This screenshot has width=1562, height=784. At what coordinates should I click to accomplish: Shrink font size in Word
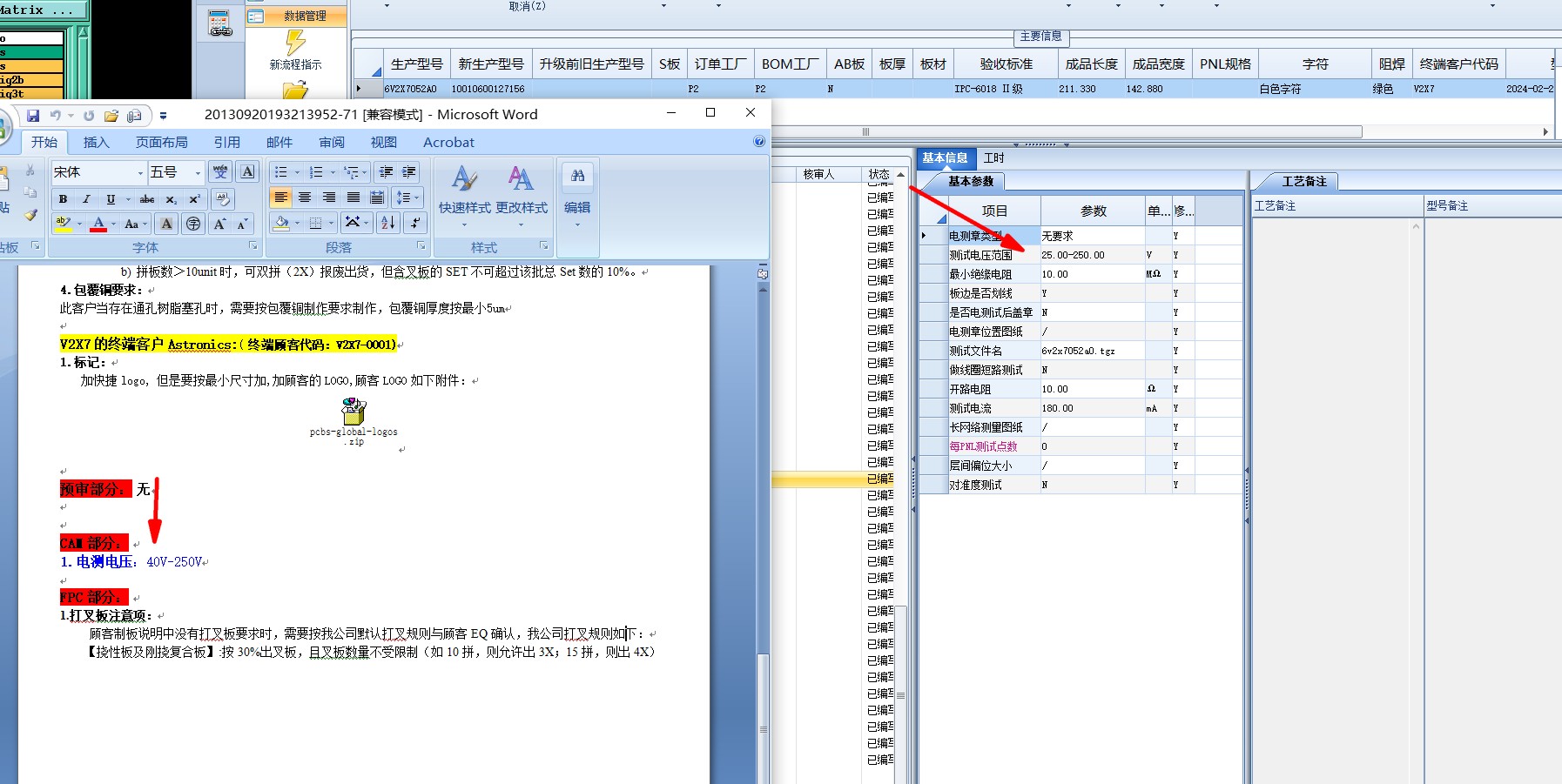(243, 224)
